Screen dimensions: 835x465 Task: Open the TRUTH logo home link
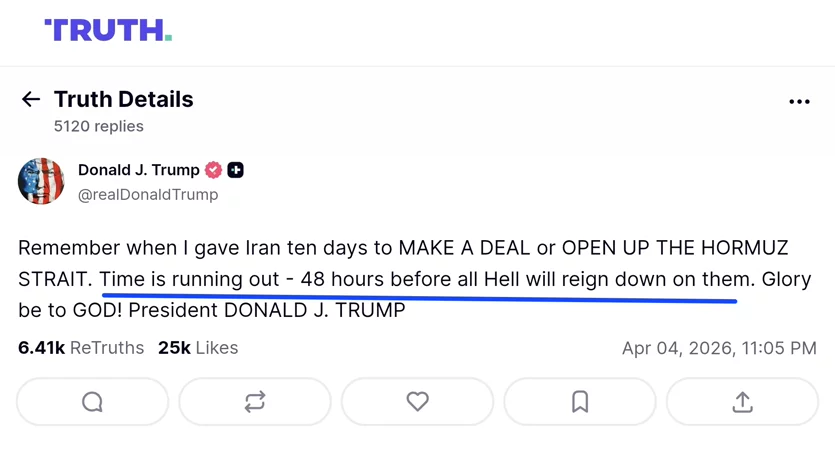[108, 30]
